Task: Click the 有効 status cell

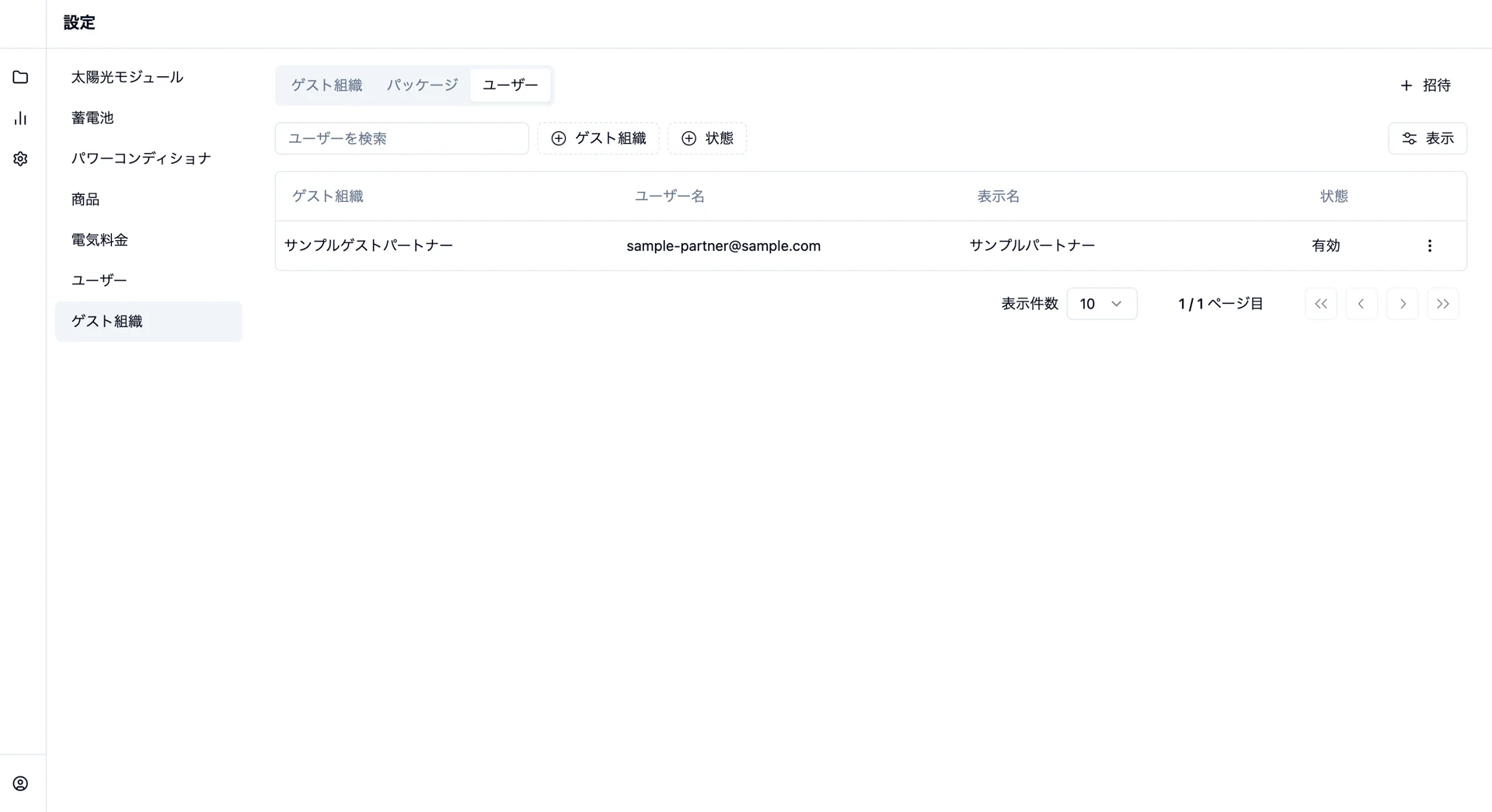Action: 1326,246
